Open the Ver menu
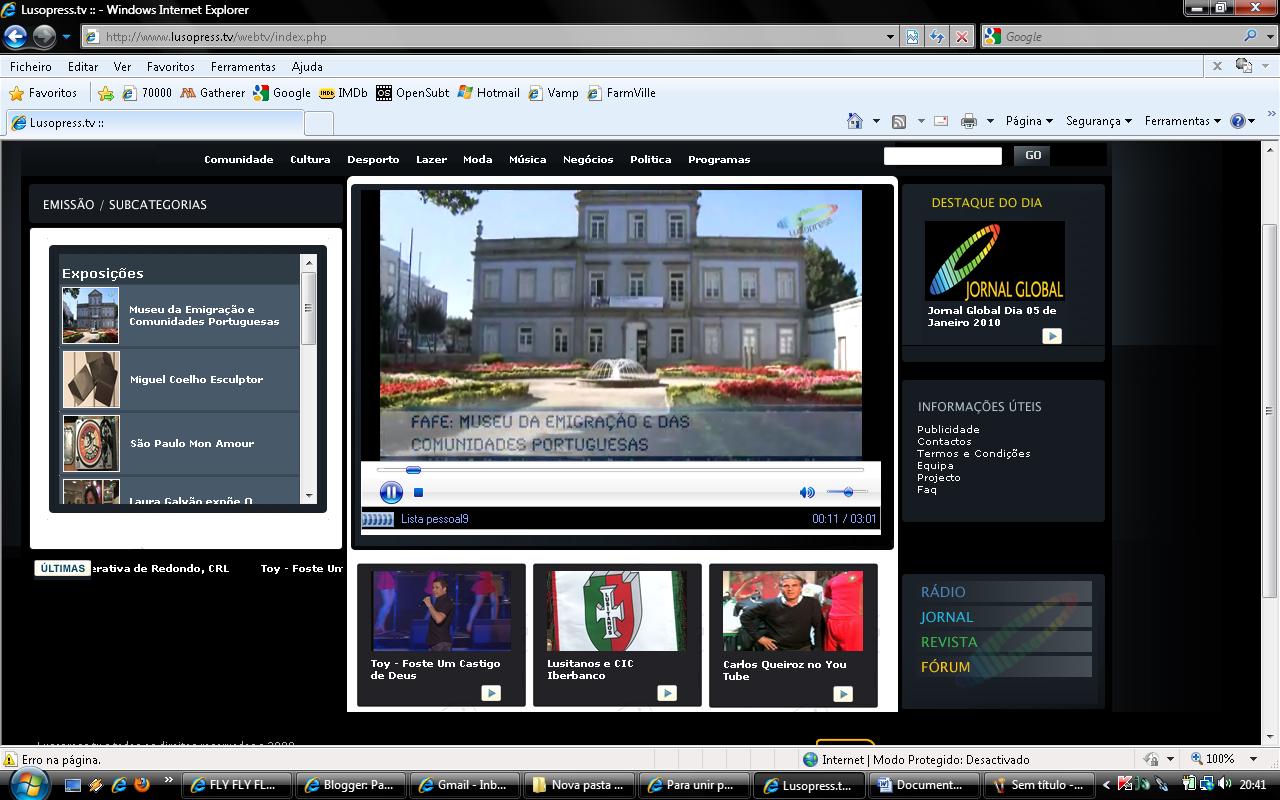Screen dimensions: 1280x800 point(122,67)
